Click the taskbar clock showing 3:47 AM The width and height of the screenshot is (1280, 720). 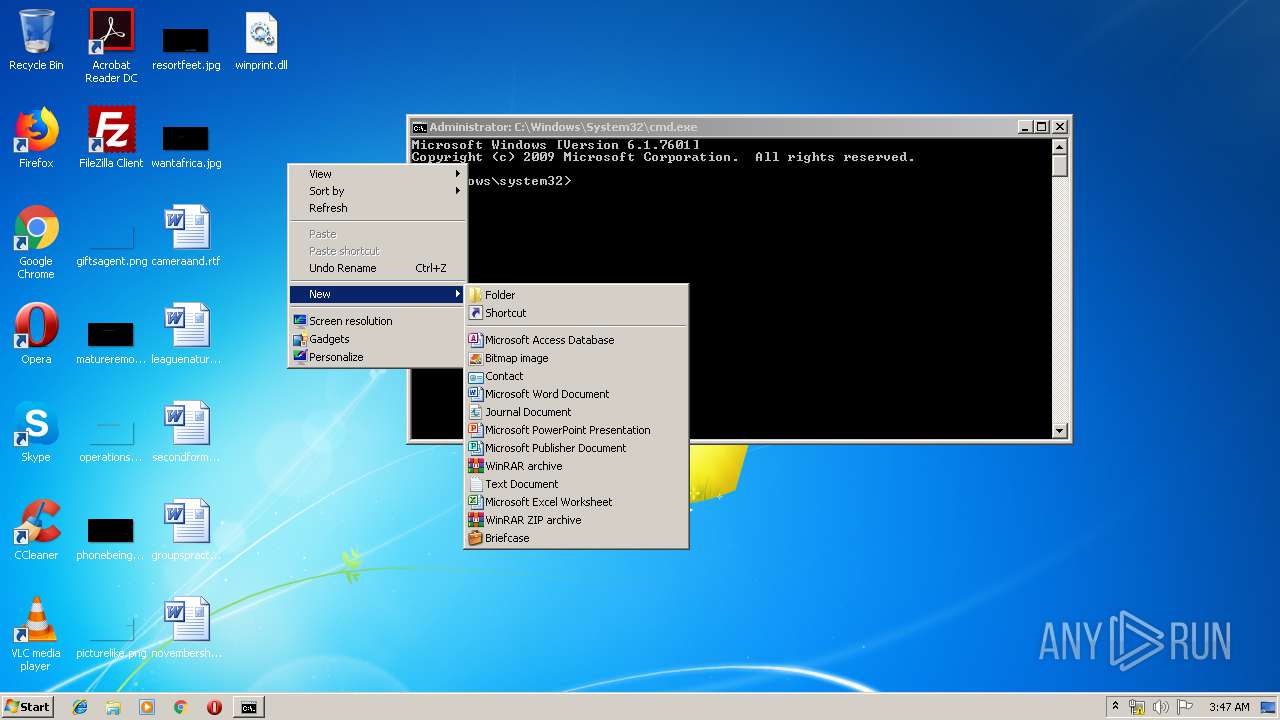[x=1228, y=707]
